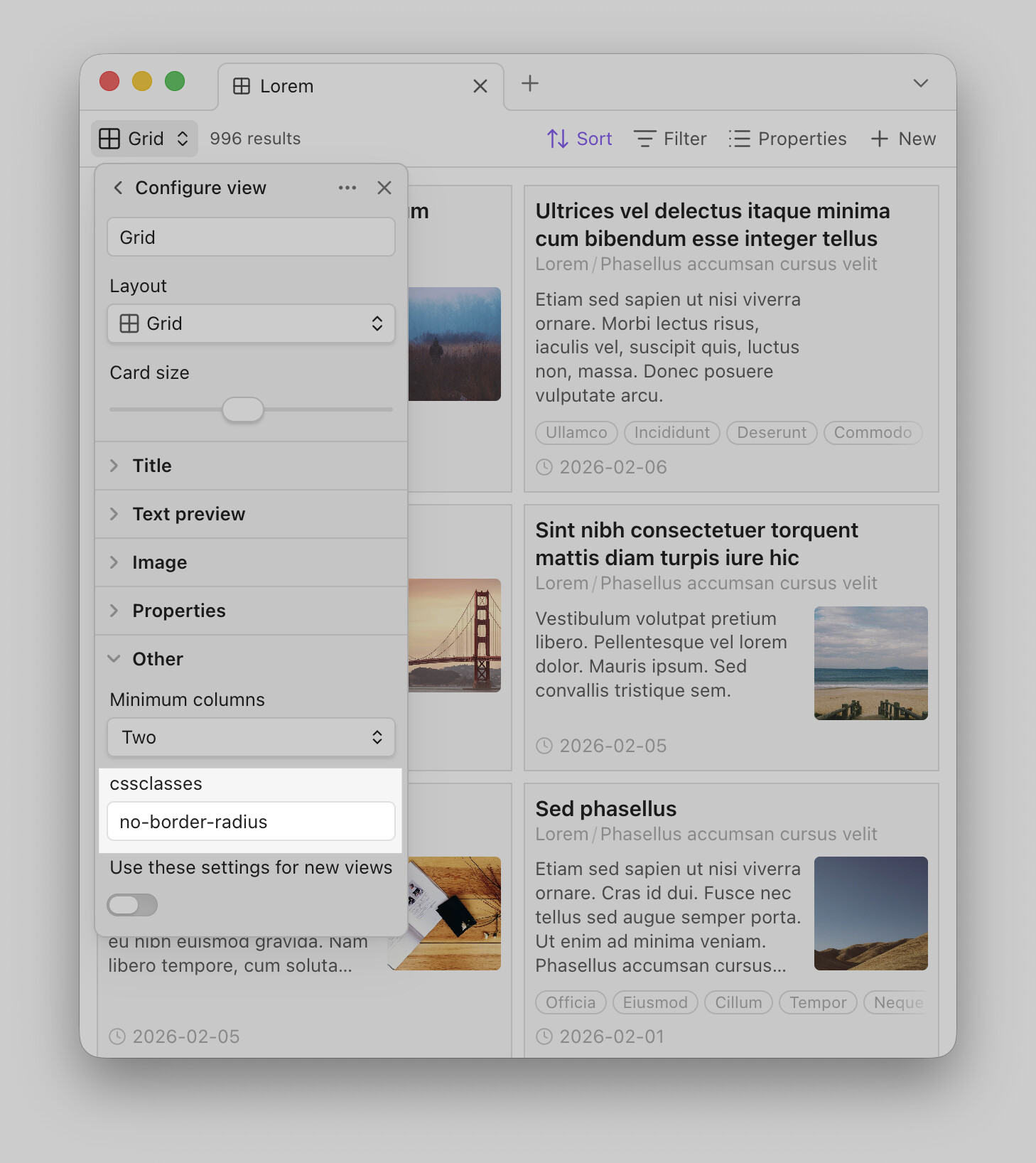Screen dimensions: 1036x1163
Task: Open a new tab with plus button
Action: tap(530, 84)
